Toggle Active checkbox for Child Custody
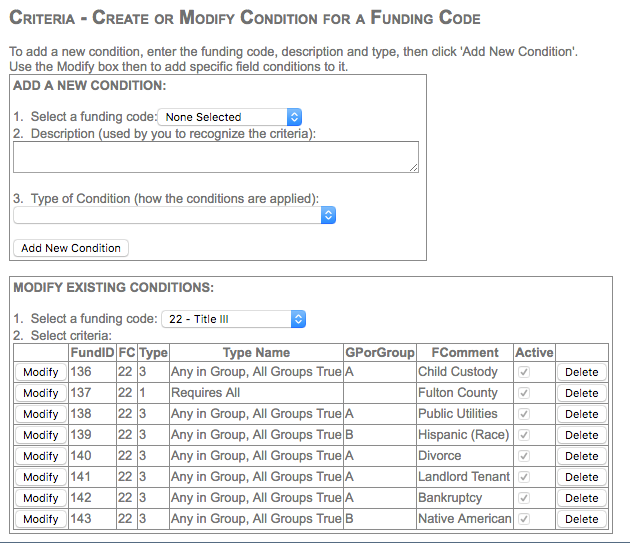This screenshot has height=543, width=630. [523, 372]
